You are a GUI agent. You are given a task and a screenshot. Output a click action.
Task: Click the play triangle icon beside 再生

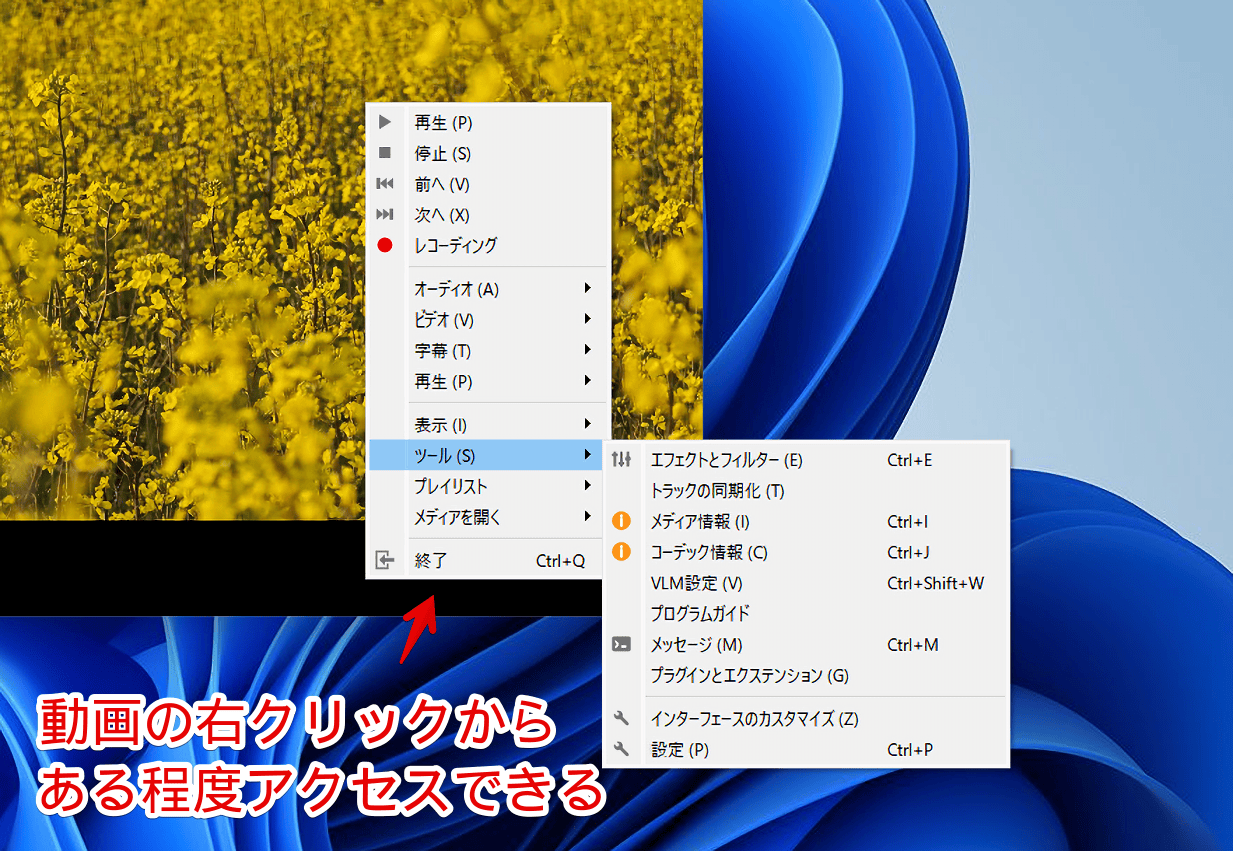point(385,122)
